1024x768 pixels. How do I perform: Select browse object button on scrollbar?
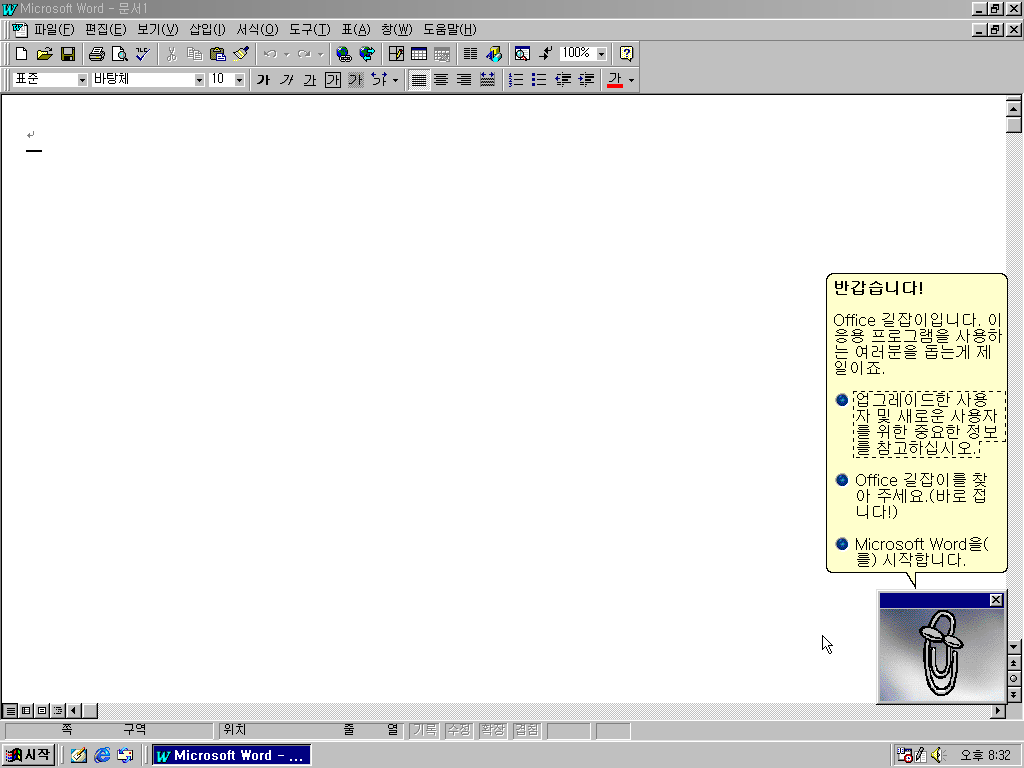(x=1014, y=679)
